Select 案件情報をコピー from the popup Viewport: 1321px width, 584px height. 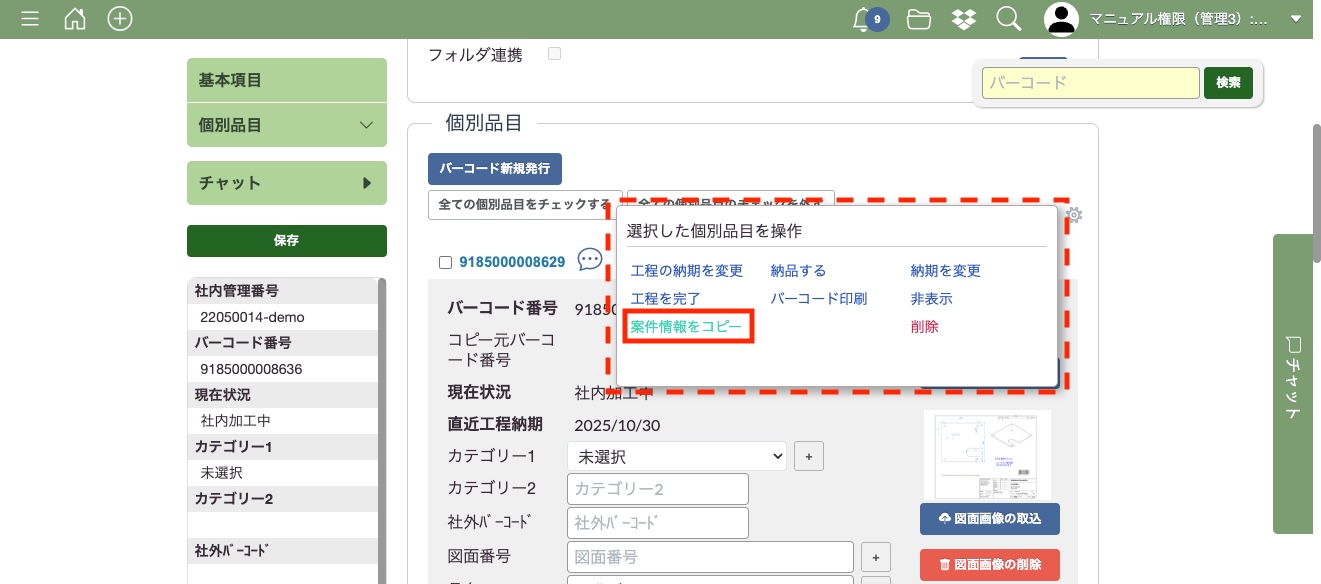(x=687, y=327)
